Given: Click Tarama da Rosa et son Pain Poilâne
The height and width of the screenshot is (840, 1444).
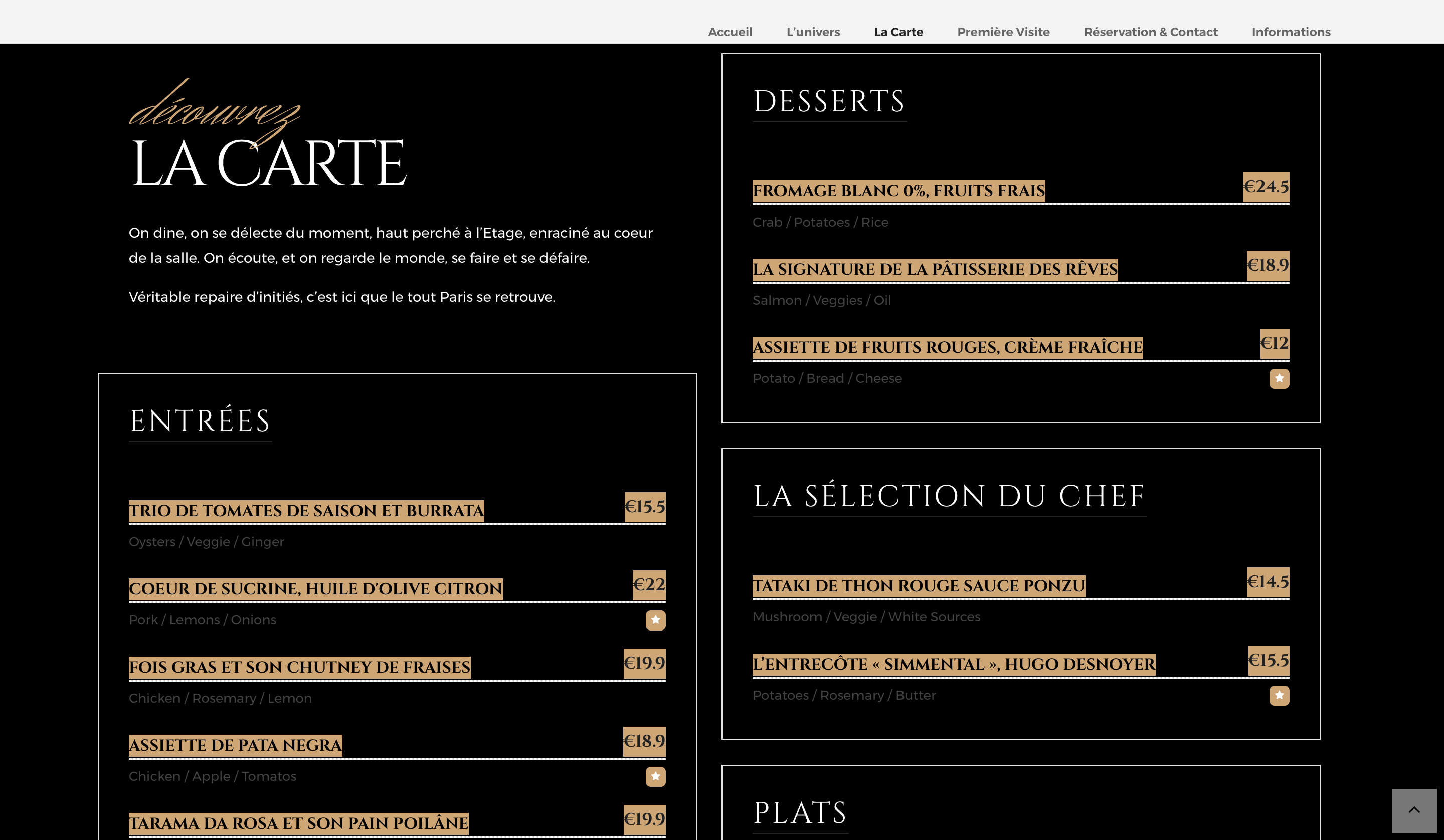Looking at the screenshot, I should [x=298, y=823].
